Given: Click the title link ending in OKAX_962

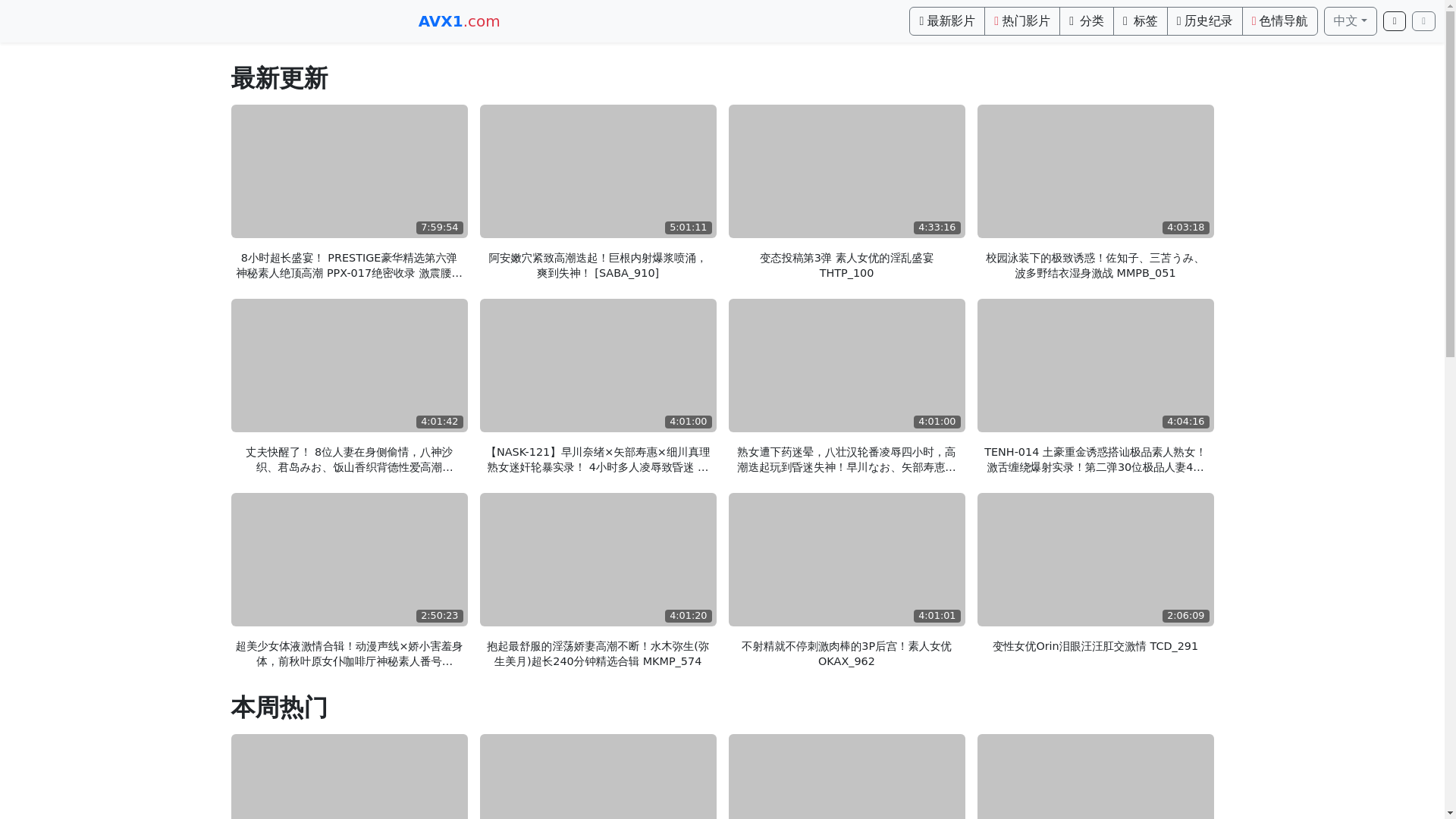Looking at the screenshot, I should click(x=846, y=654).
